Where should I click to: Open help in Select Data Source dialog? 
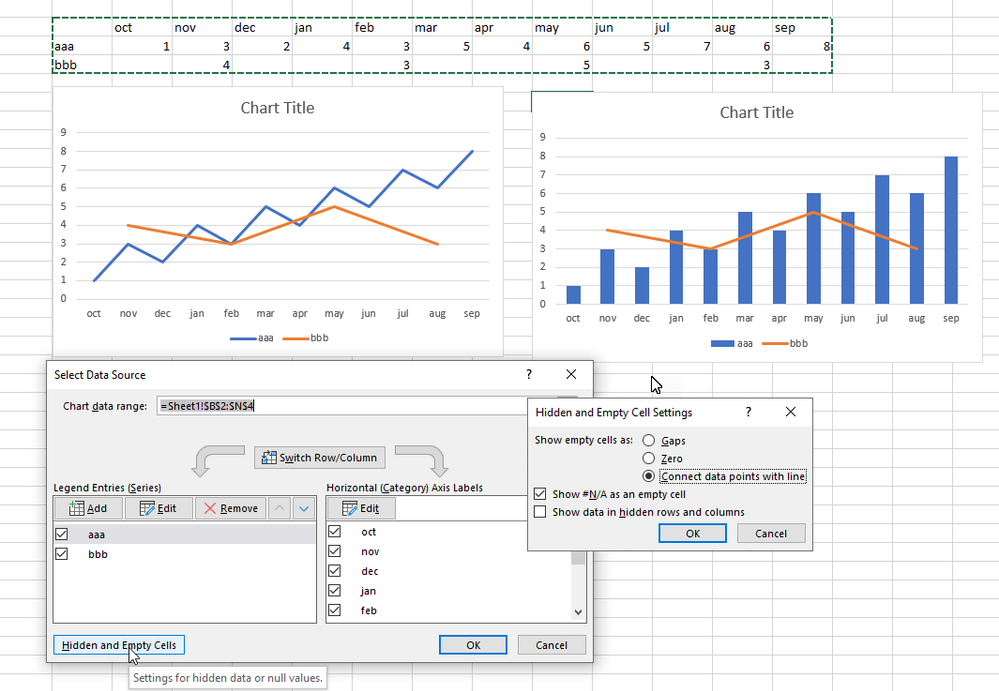point(529,374)
